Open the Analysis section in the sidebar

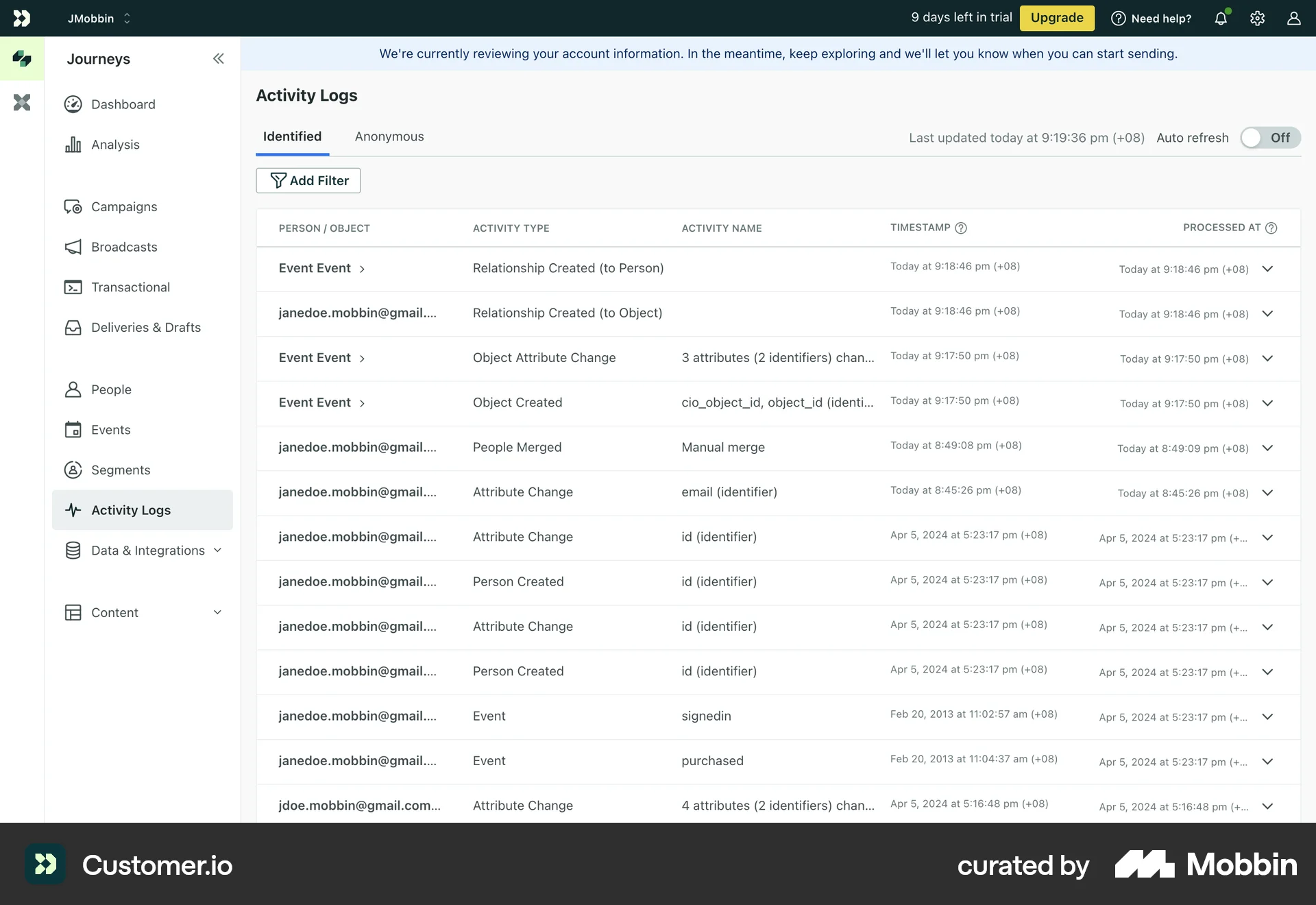pos(115,144)
